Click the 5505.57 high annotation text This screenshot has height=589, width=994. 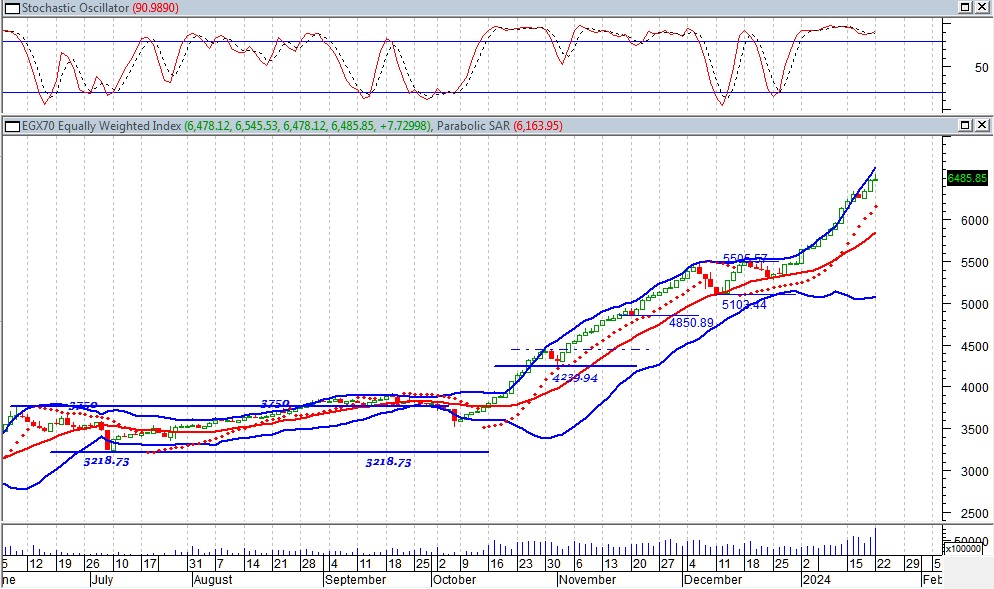(x=744, y=259)
